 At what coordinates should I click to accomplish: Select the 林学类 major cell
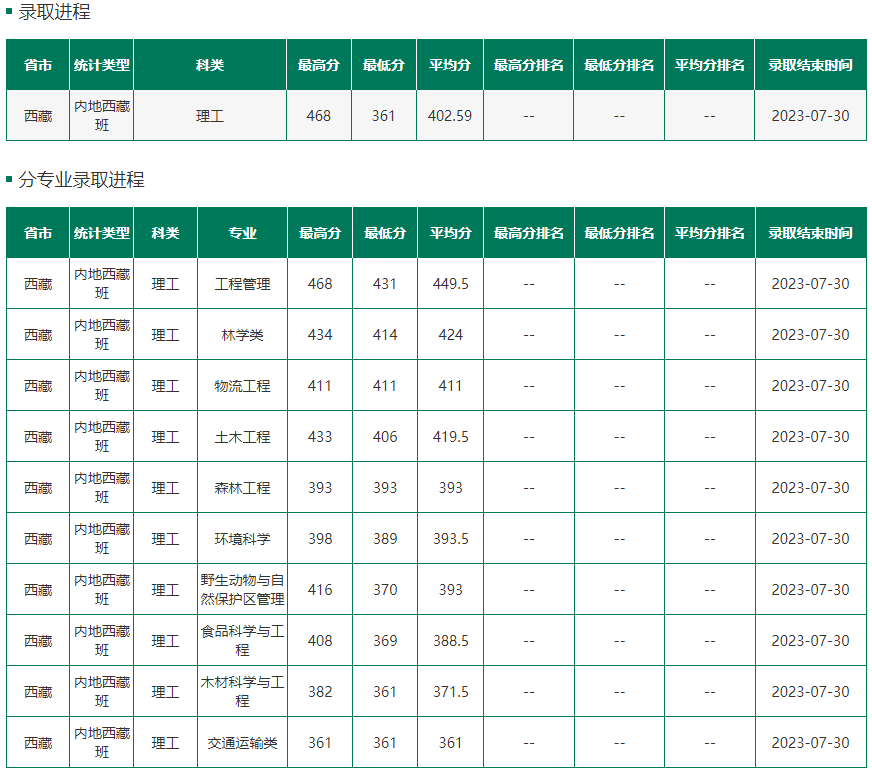pos(242,335)
